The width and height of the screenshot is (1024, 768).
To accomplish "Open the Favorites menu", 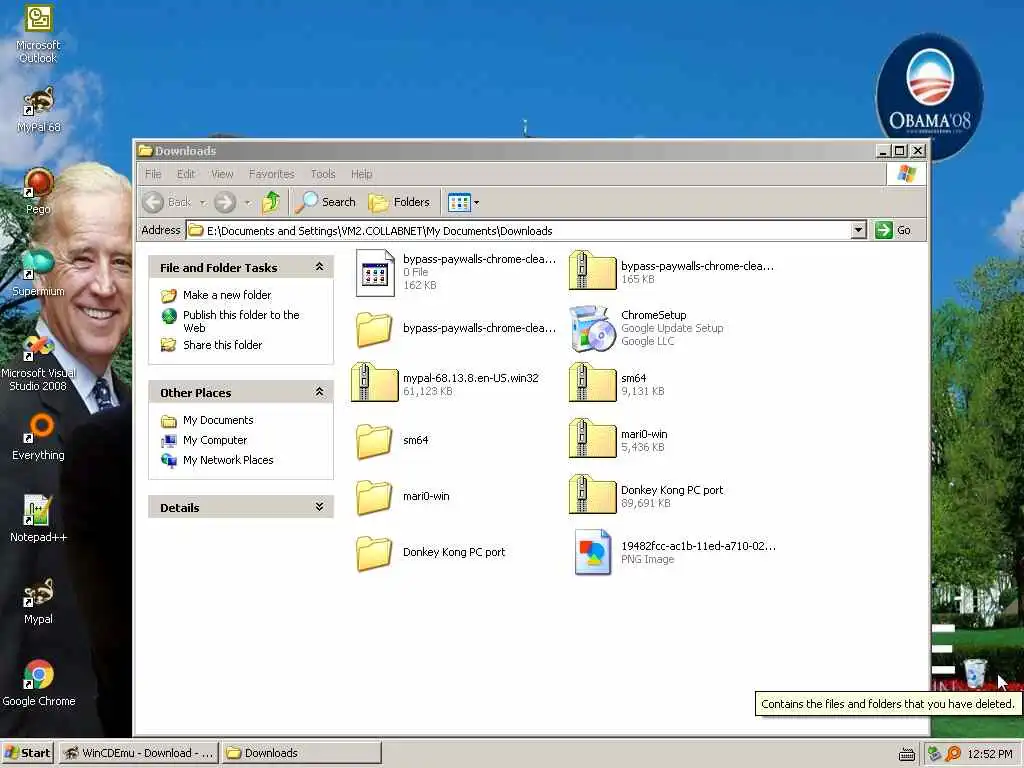I will click(272, 174).
